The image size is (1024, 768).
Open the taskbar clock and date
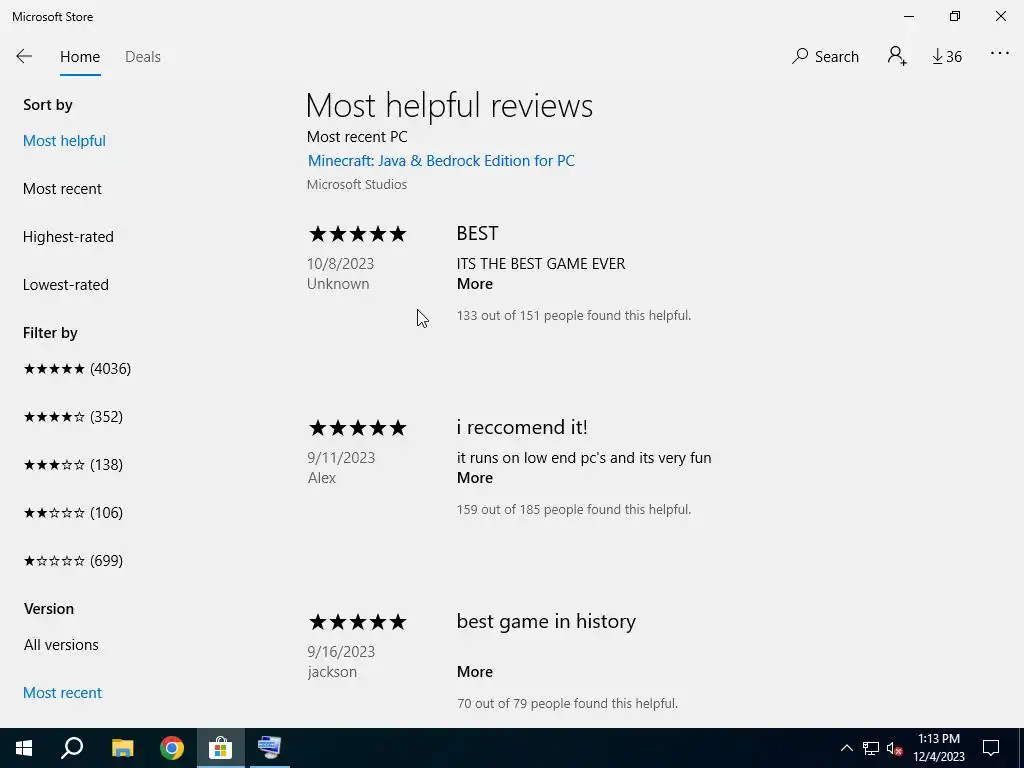click(939, 748)
